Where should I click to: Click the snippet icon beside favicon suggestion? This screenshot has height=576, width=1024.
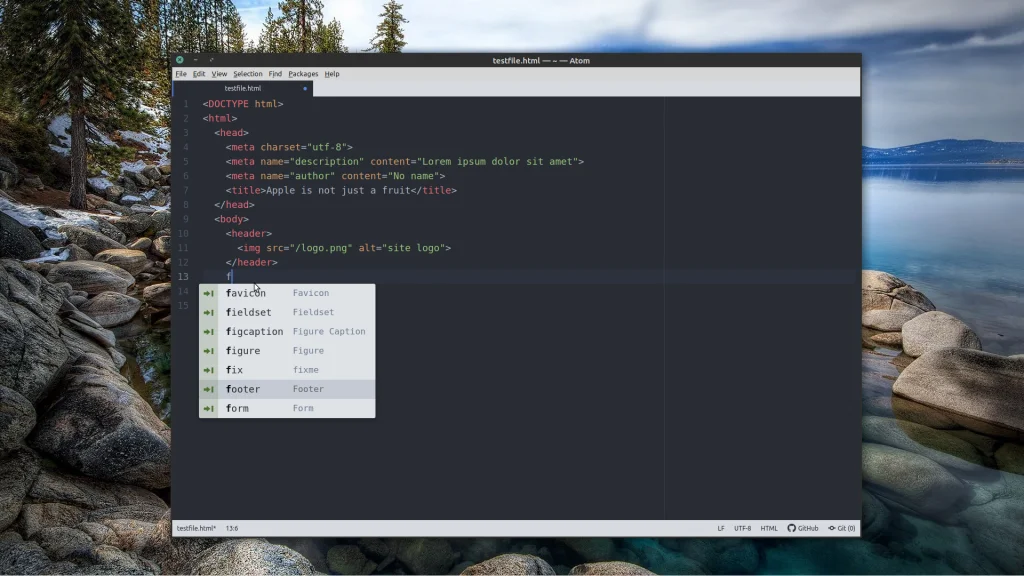(x=209, y=293)
